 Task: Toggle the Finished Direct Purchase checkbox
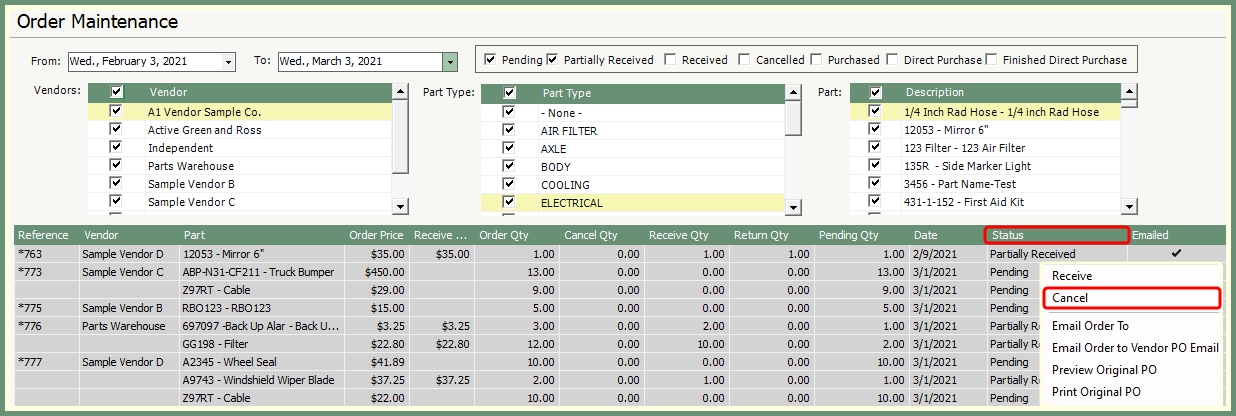[x=992, y=60]
